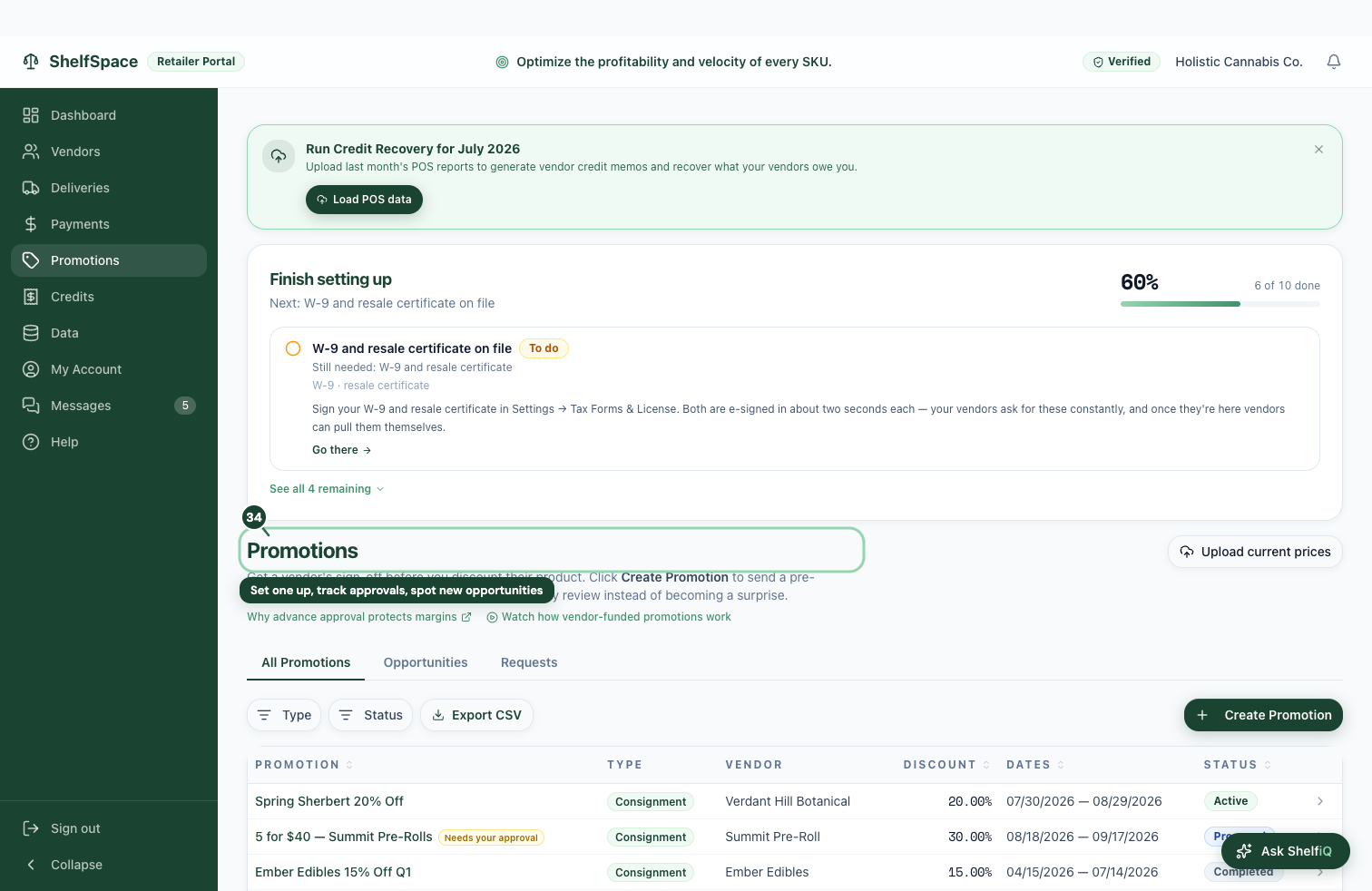
Task: Click the setup progress bar at 60%
Action: [x=1220, y=304]
